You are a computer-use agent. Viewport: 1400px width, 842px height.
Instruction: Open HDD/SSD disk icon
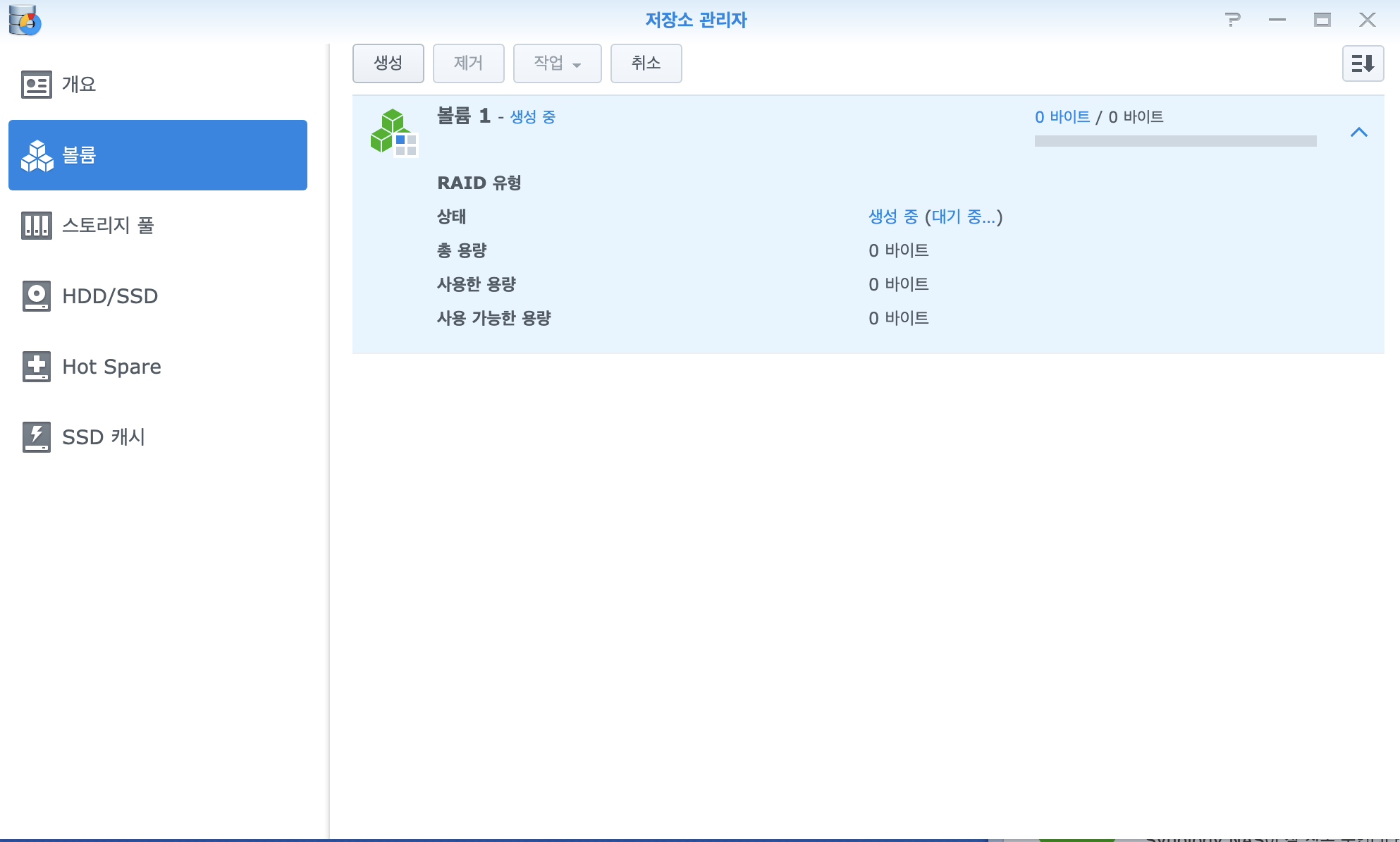click(36, 296)
